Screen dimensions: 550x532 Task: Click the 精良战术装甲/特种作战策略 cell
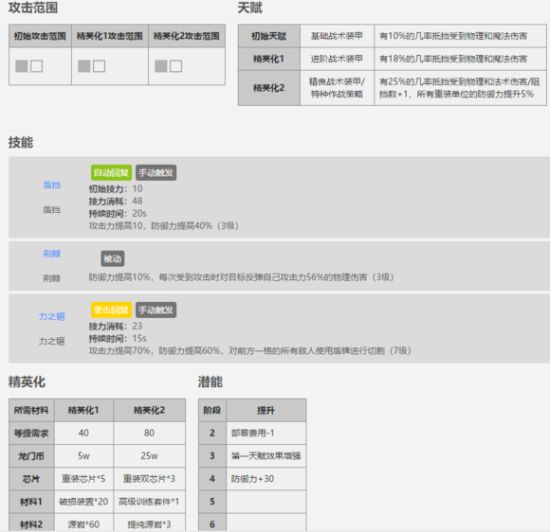click(337, 88)
